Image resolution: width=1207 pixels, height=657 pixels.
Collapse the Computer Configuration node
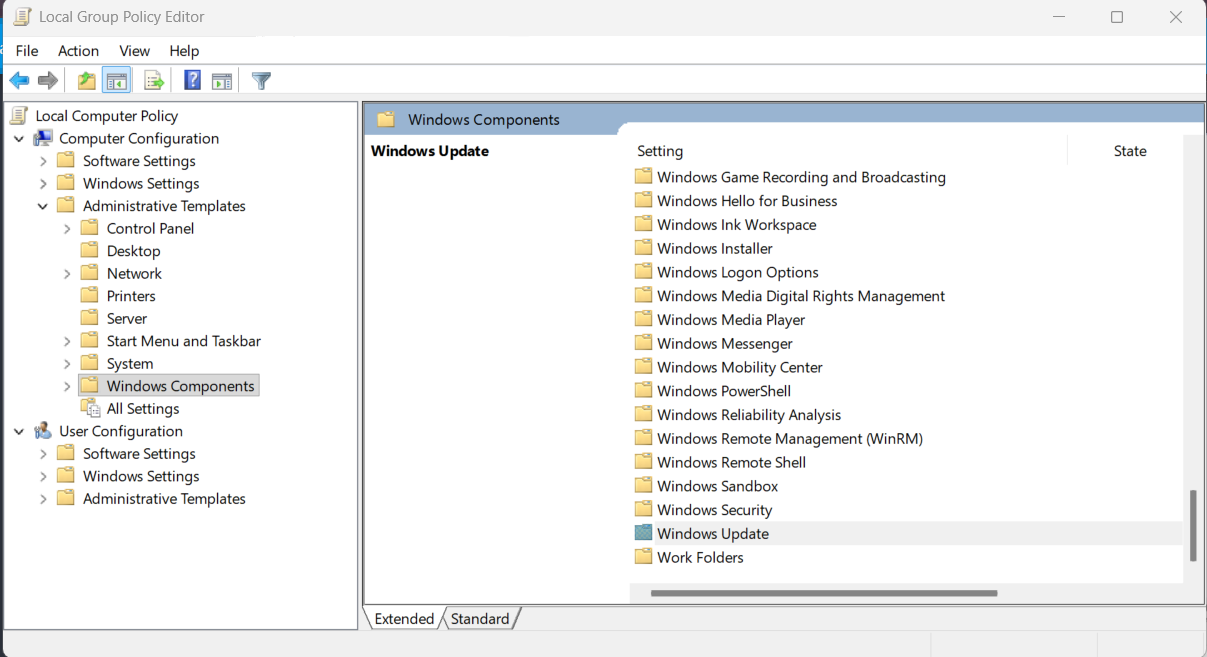click(19, 138)
